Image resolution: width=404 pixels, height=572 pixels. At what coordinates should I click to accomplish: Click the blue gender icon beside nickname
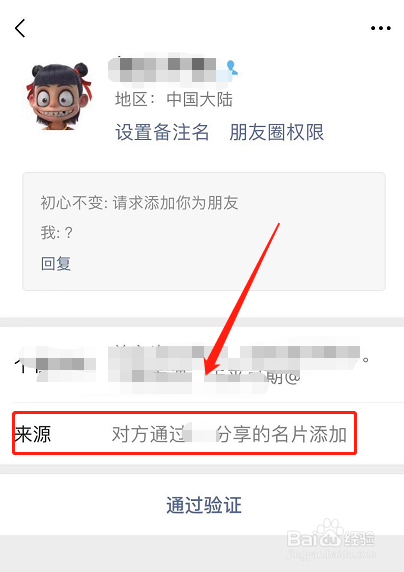coord(231,68)
